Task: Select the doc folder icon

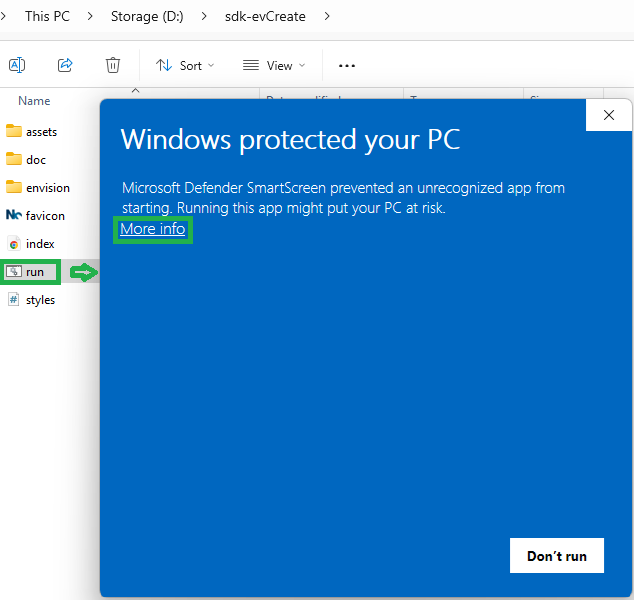Action: coord(14,159)
